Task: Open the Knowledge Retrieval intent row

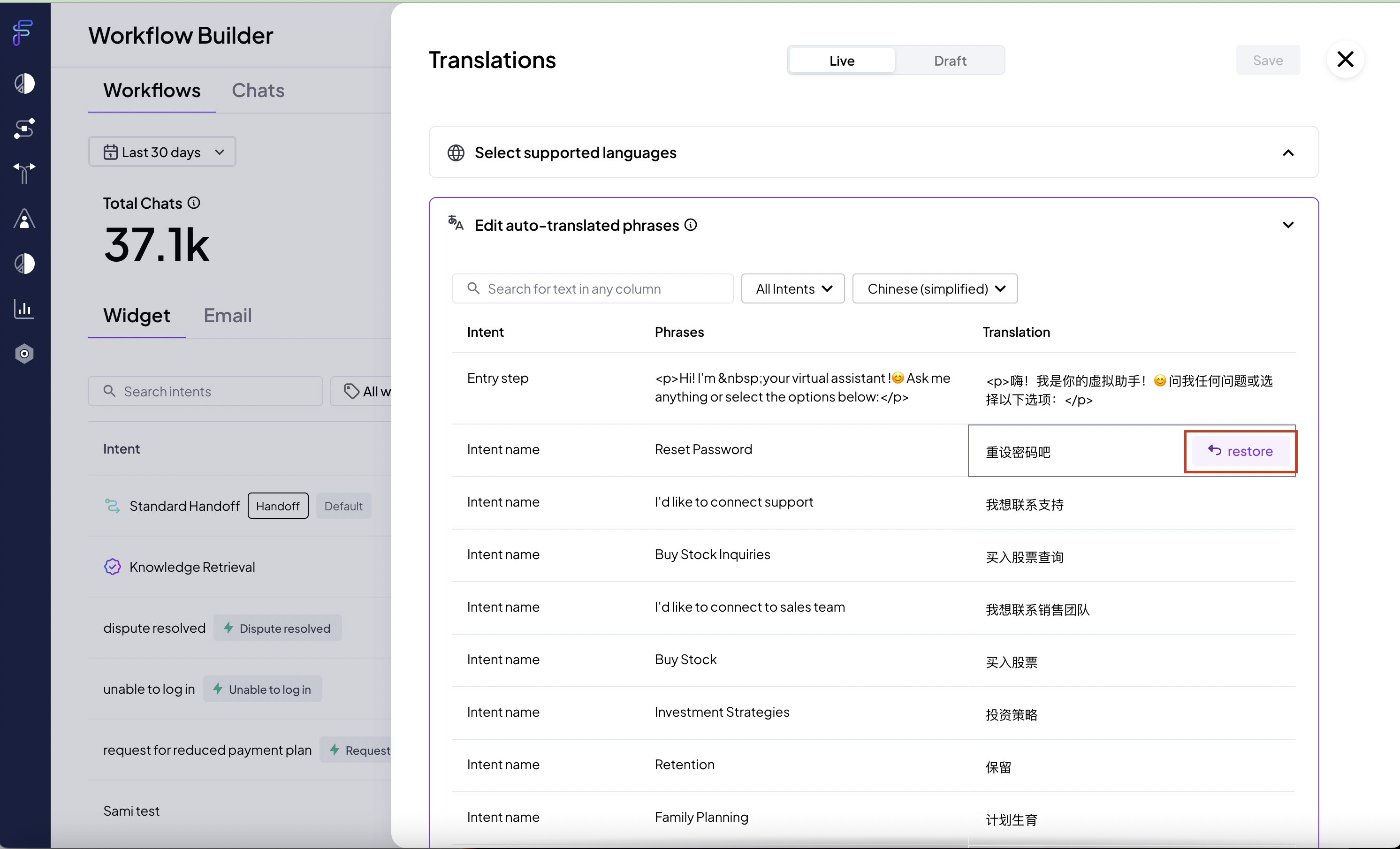Action: [x=239, y=567]
